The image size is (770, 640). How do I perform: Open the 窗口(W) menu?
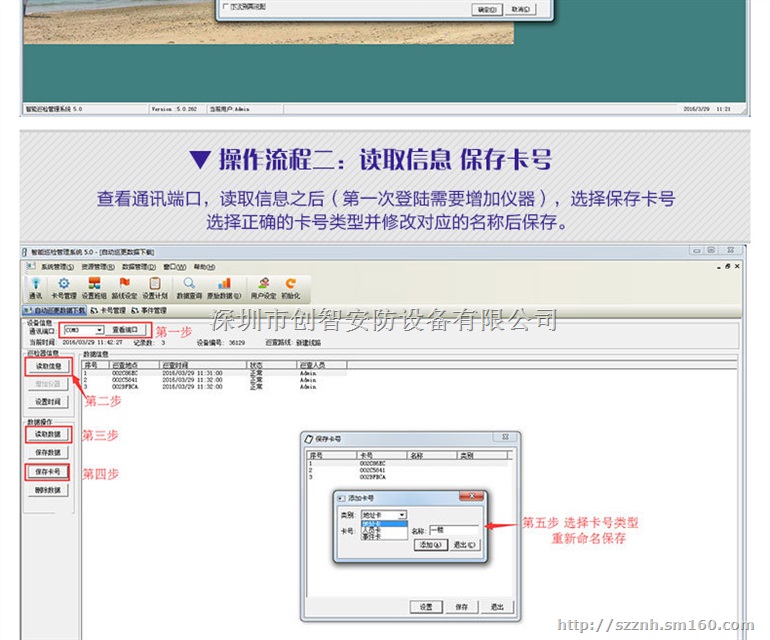pyautogui.click(x=175, y=267)
